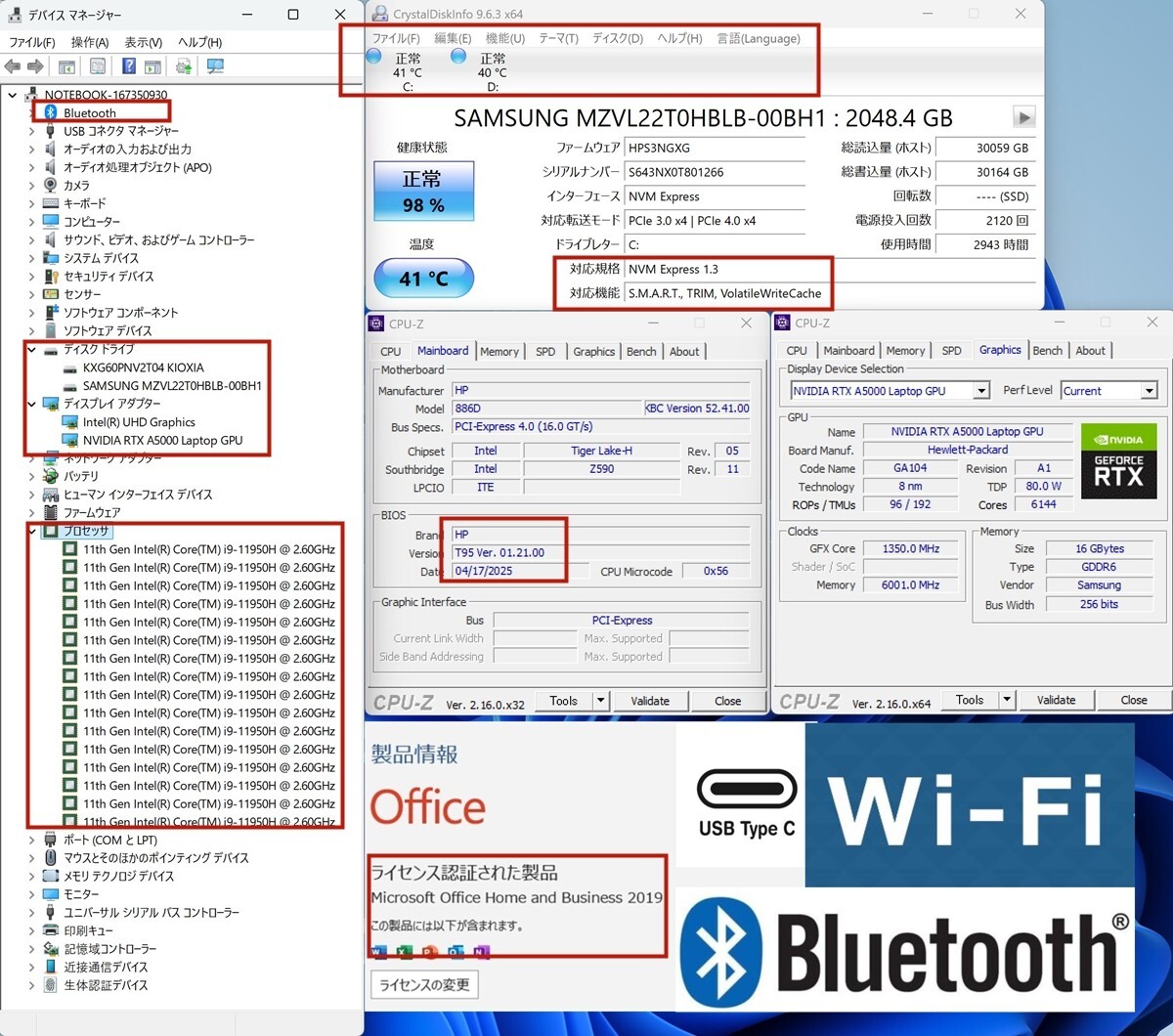Expand the システム デバイス category
Image resolution: width=1173 pixels, height=1036 pixels.
click(31, 258)
